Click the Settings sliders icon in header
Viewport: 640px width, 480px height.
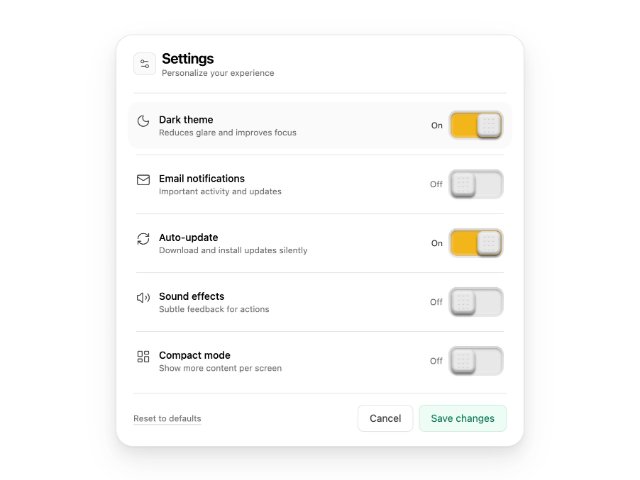(x=144, y=64)
